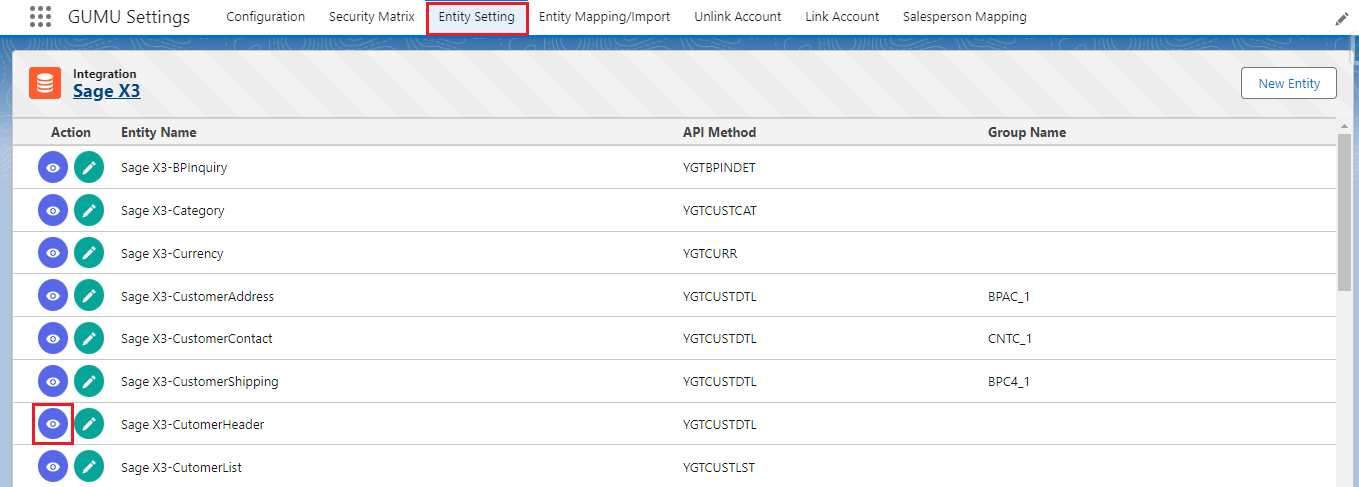Click eye icon for Sage X3-CustomerShipping
The image size is (1359, 487).
pyautogui.click(x=53, y=382)
